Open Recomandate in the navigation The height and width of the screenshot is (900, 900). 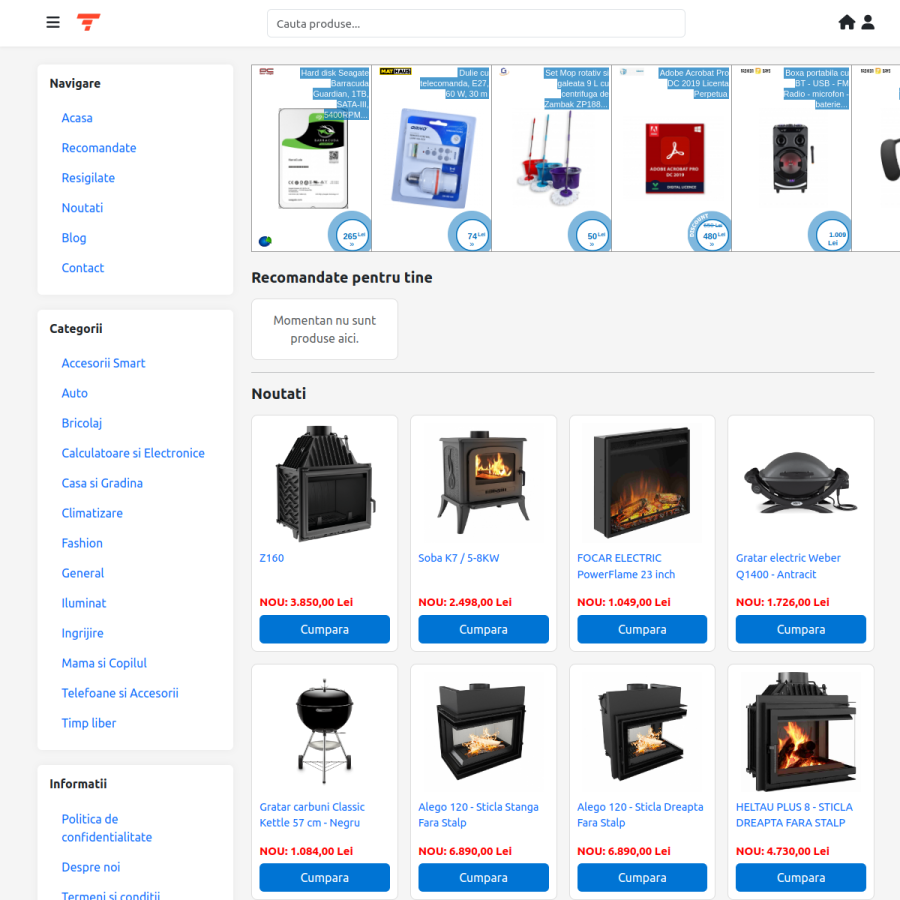coord(99,148)
